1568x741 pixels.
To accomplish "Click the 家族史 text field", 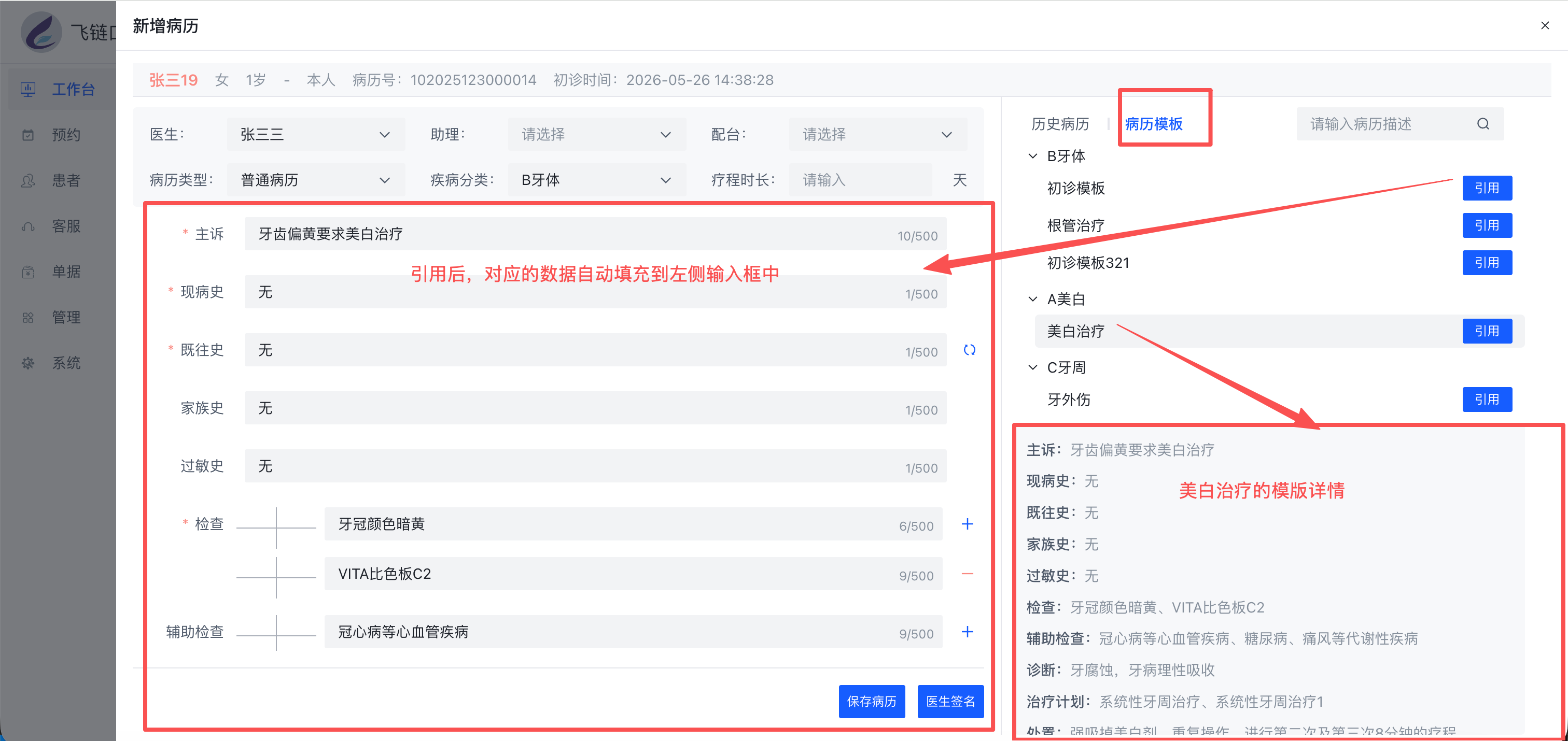I will [595, 408].
